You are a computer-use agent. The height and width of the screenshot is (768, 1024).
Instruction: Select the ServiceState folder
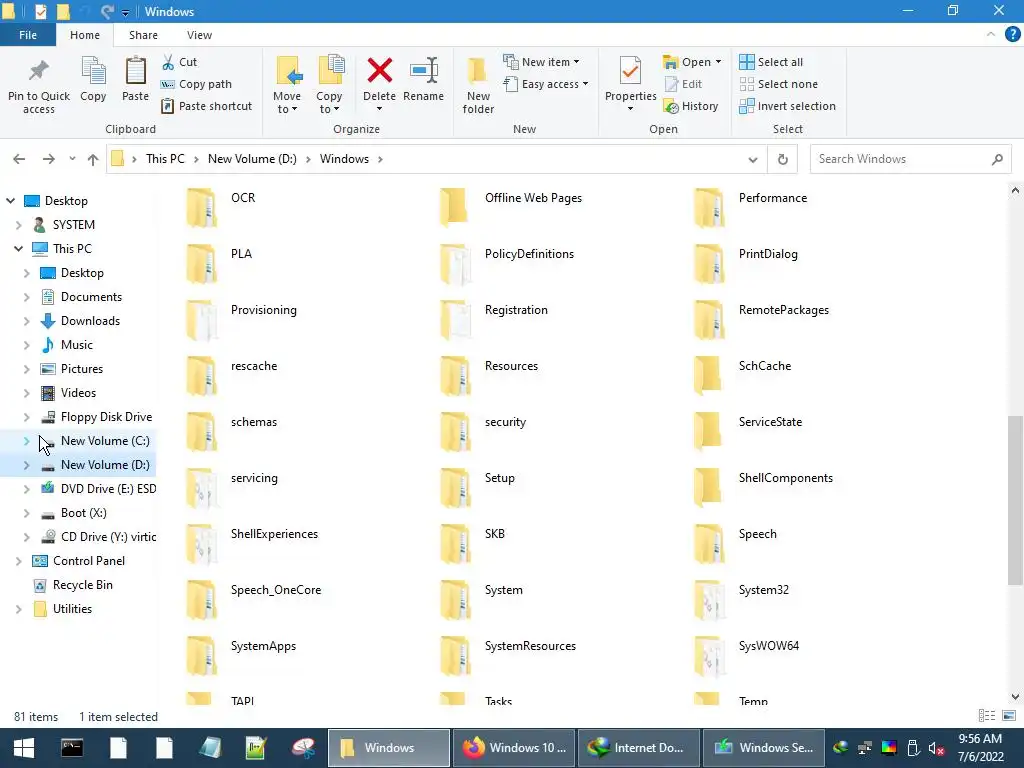click(x=748, y=432)
